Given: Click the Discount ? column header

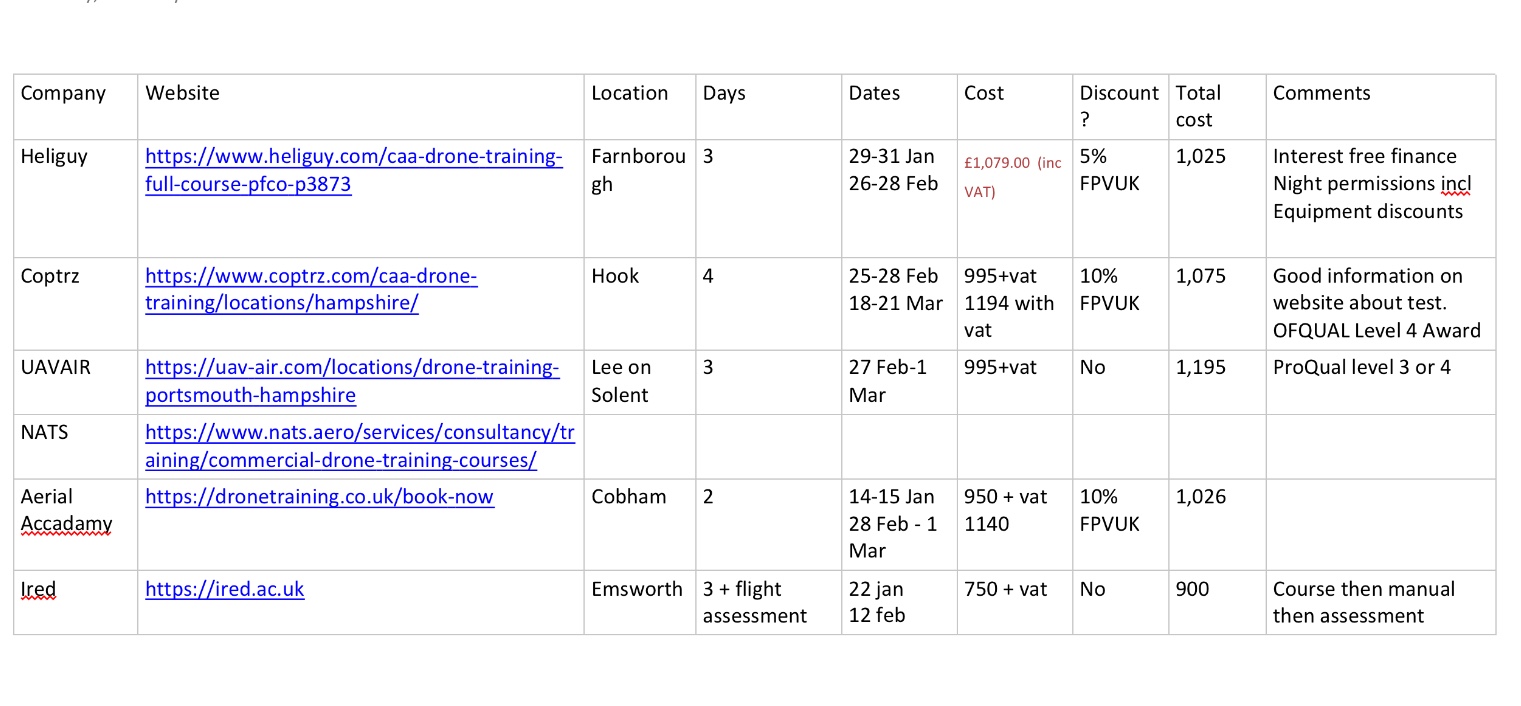Looking at the screenshot, I should [x=1119, y=106].
